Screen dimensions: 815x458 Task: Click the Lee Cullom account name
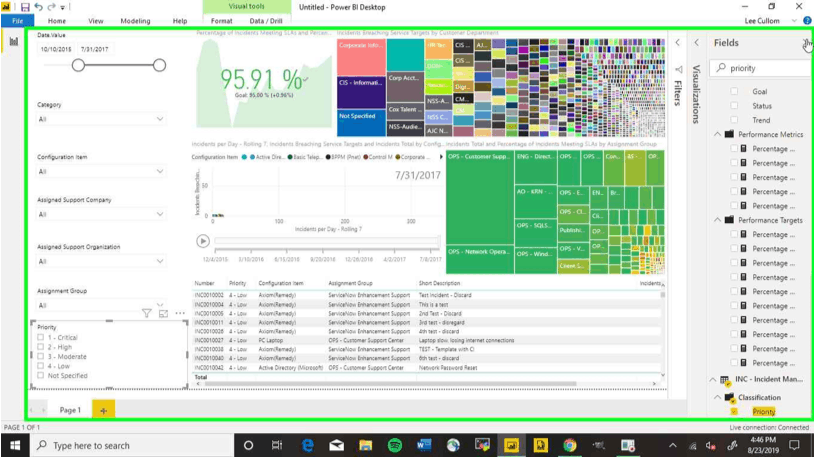tap(762, 21)
